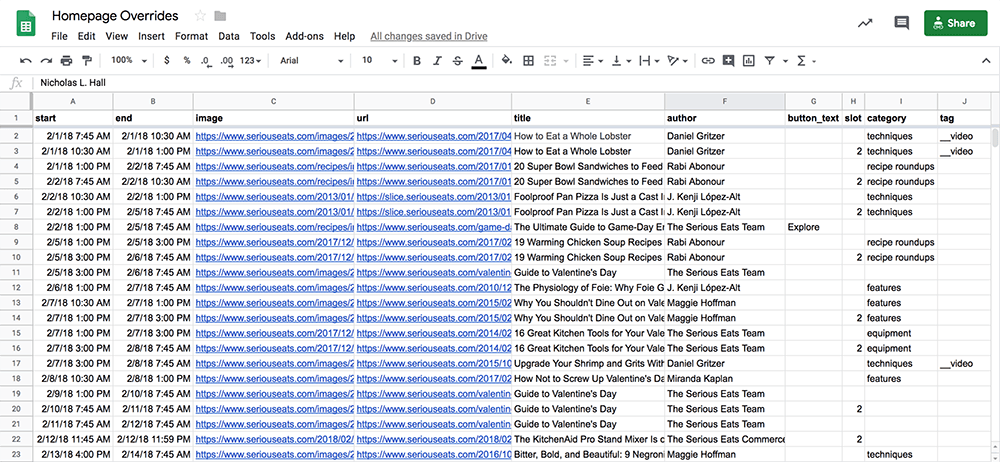Select the Paint format roller icon
Image resolution: width=1000 pixels, height=462 pixels.
pyautogui.click(x=87, y=61)
